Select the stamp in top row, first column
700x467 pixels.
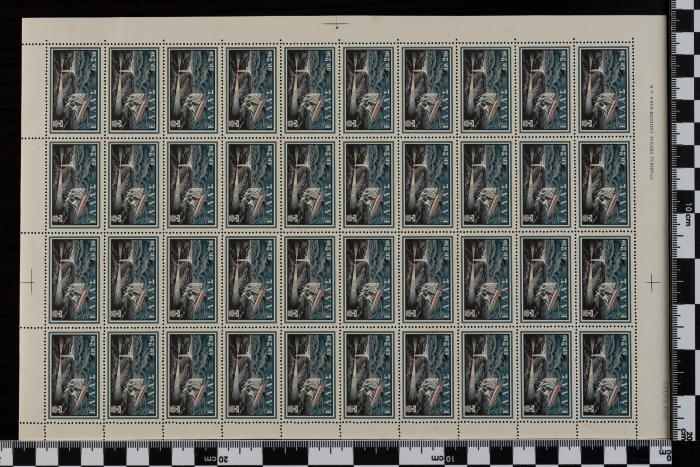pos(75,90)
